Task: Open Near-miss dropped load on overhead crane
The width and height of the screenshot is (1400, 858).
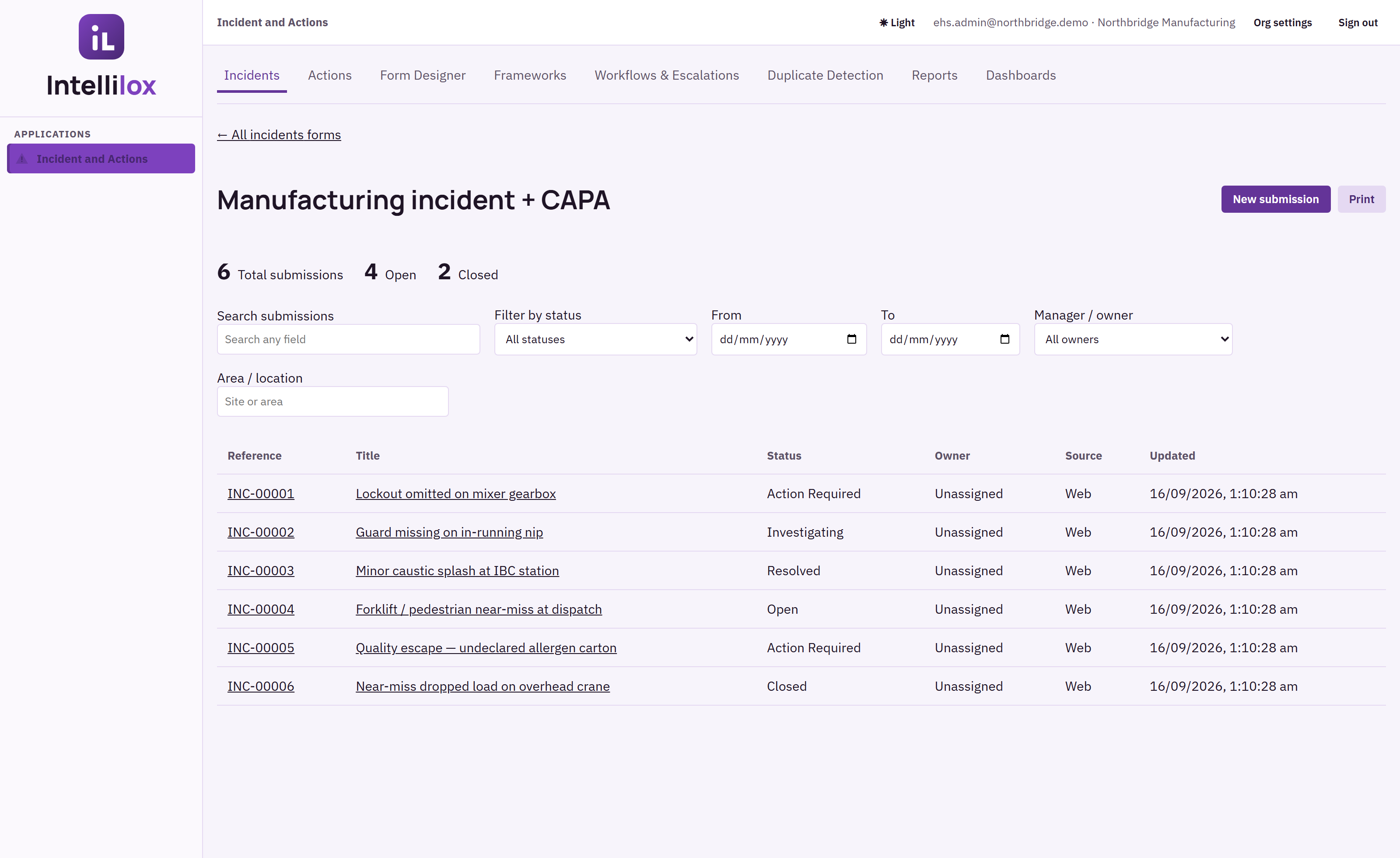Action: click(483, 686)
